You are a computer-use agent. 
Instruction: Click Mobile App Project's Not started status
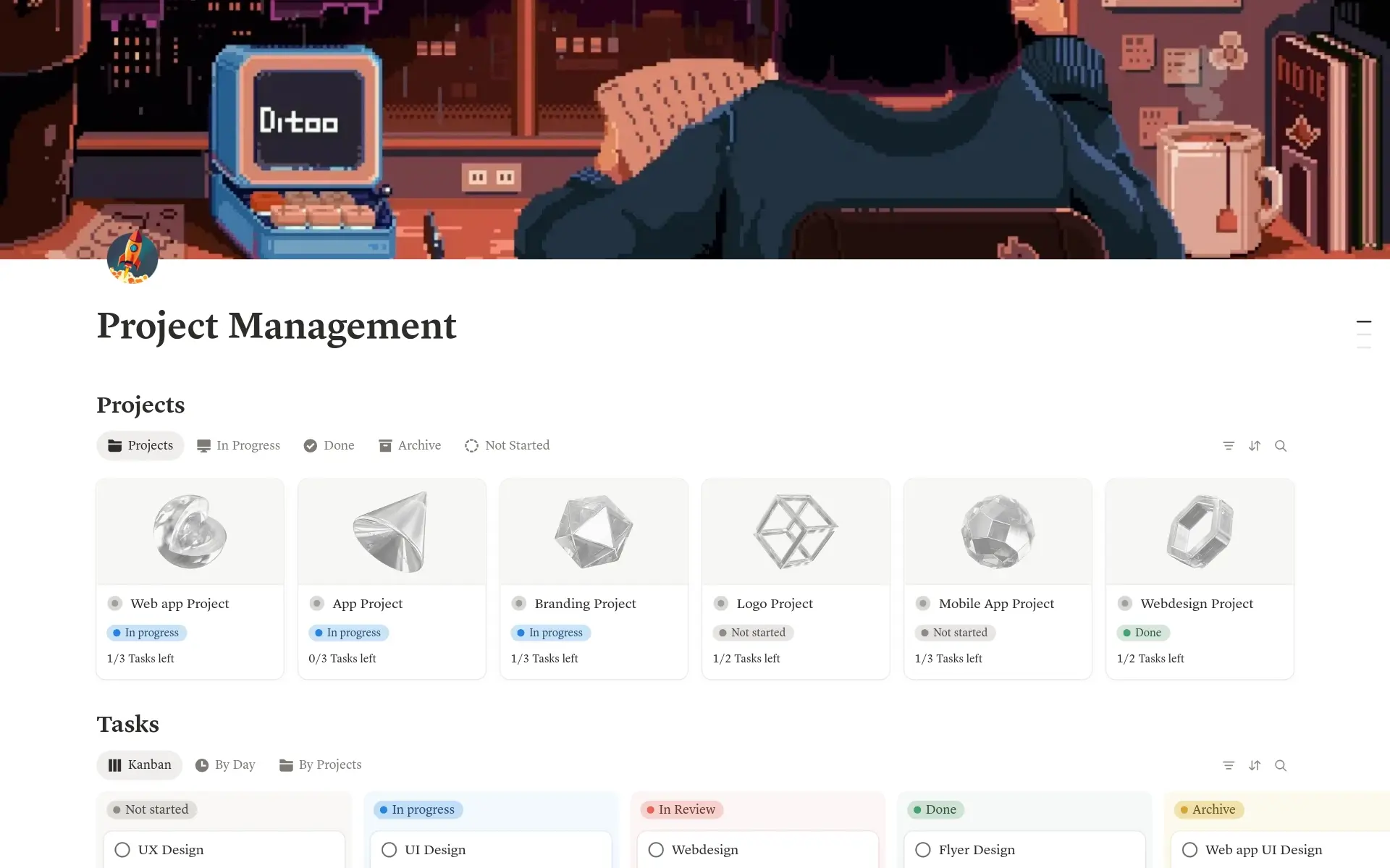pyautogui.click(x=955, y=633)
